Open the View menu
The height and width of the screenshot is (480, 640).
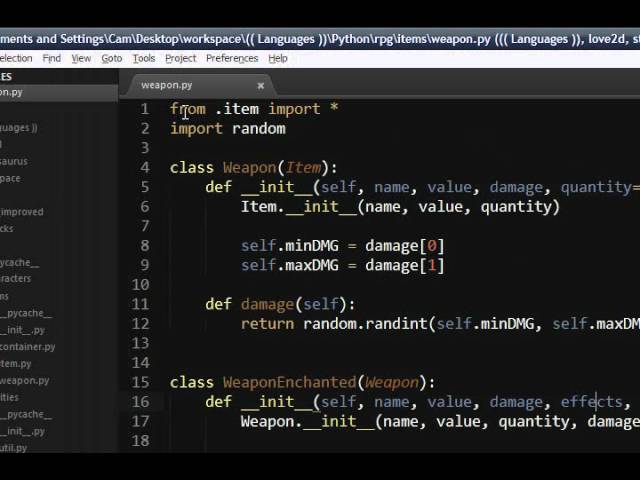point(81,58)
